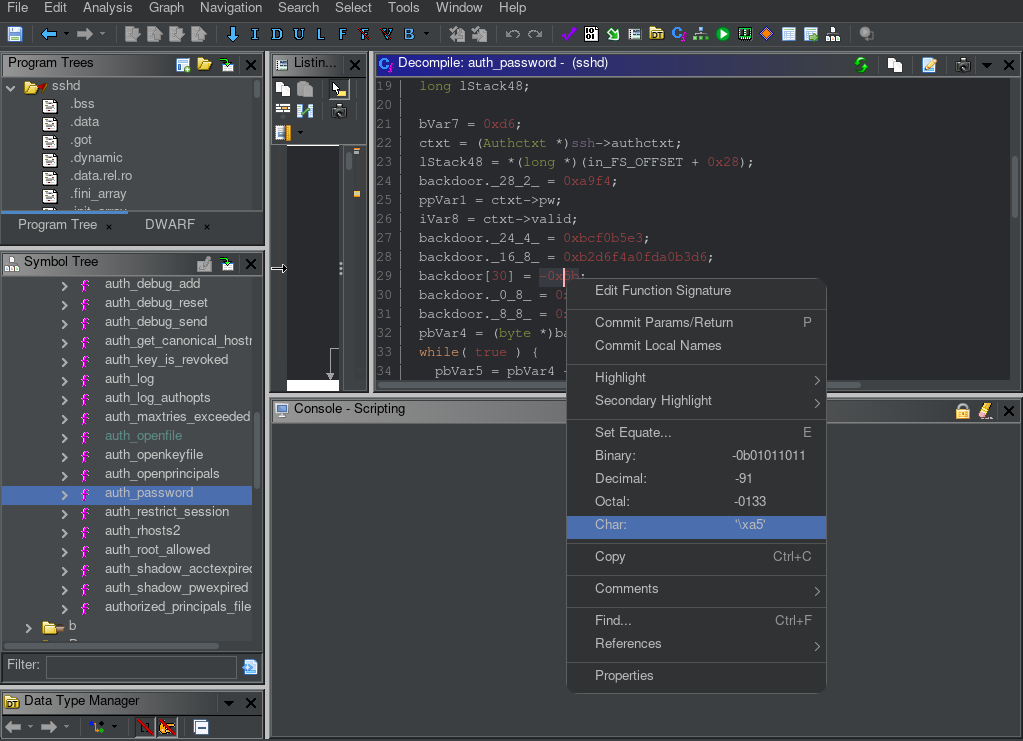Toggle Data Type Manager preview window button
This screenshot has height=741, width=1023.
point(201,727)
